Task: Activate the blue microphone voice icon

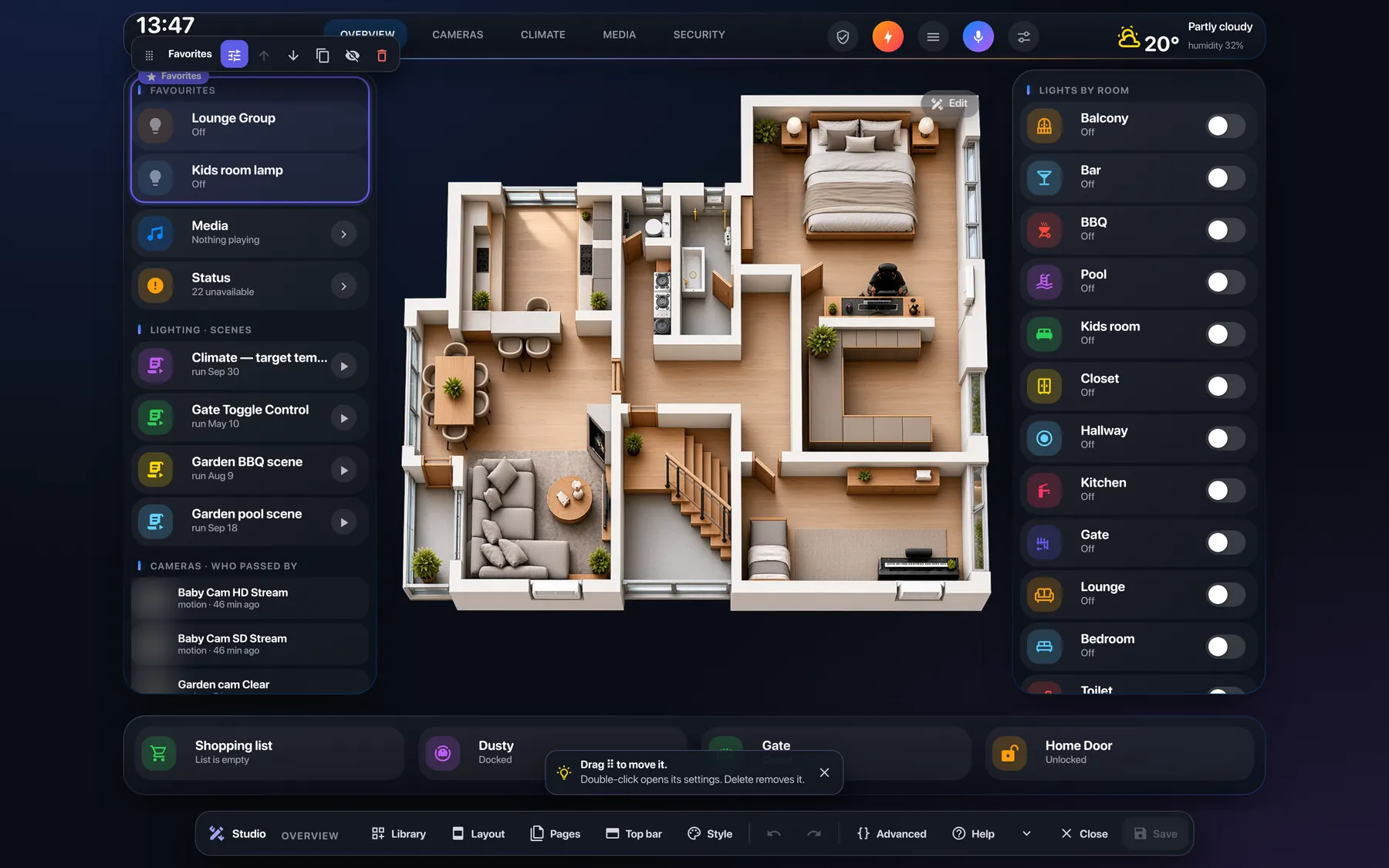Action: pos(978,36)
